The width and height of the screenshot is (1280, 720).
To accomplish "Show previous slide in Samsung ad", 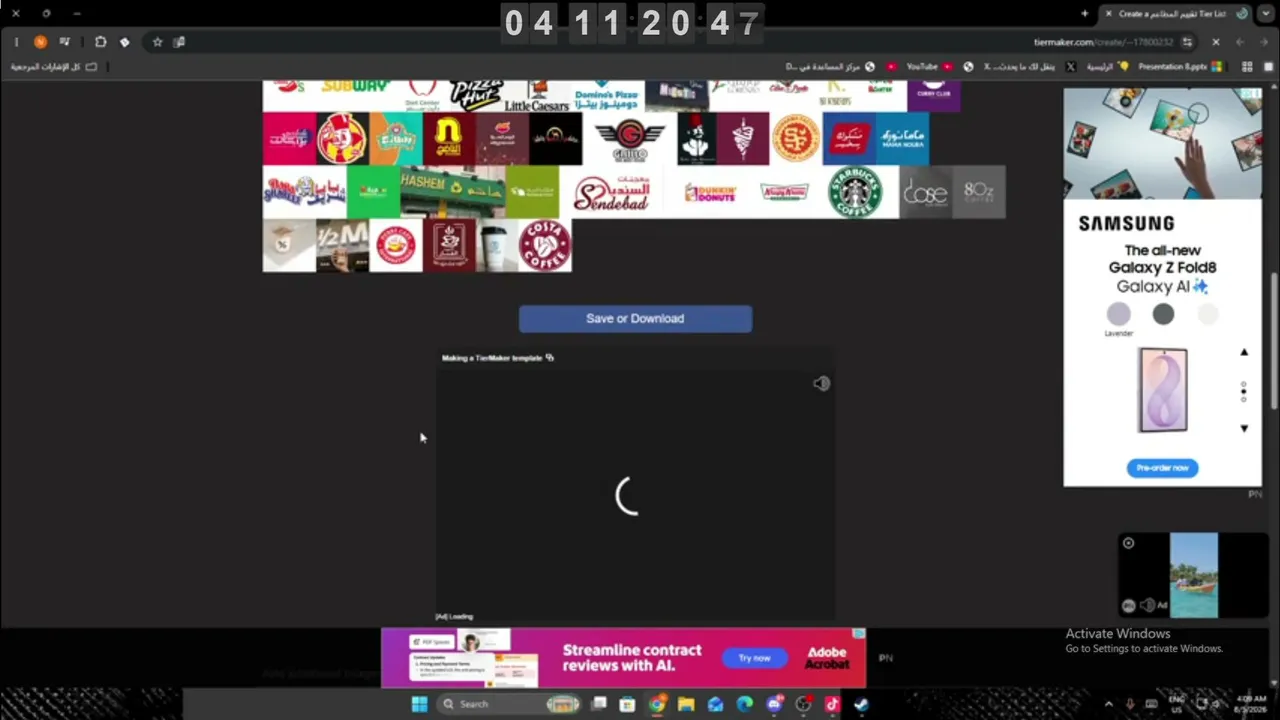I will (x=1244, y=352).
